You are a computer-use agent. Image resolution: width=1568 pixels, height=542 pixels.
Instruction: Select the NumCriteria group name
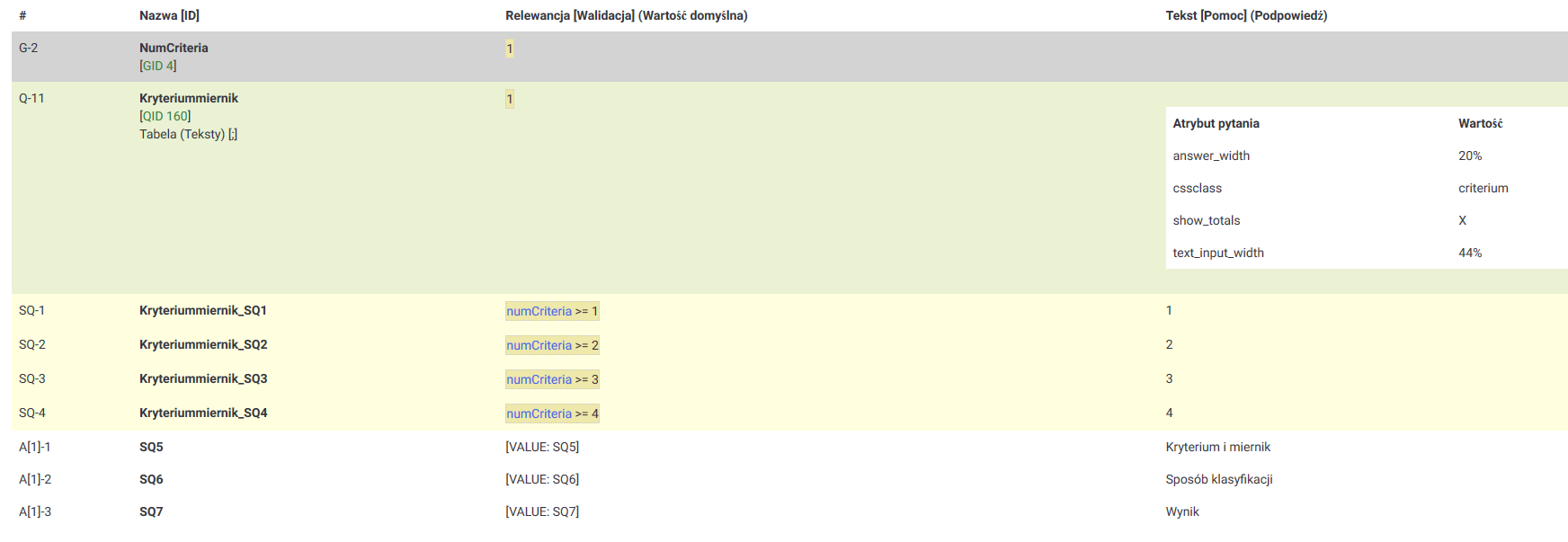174,48
